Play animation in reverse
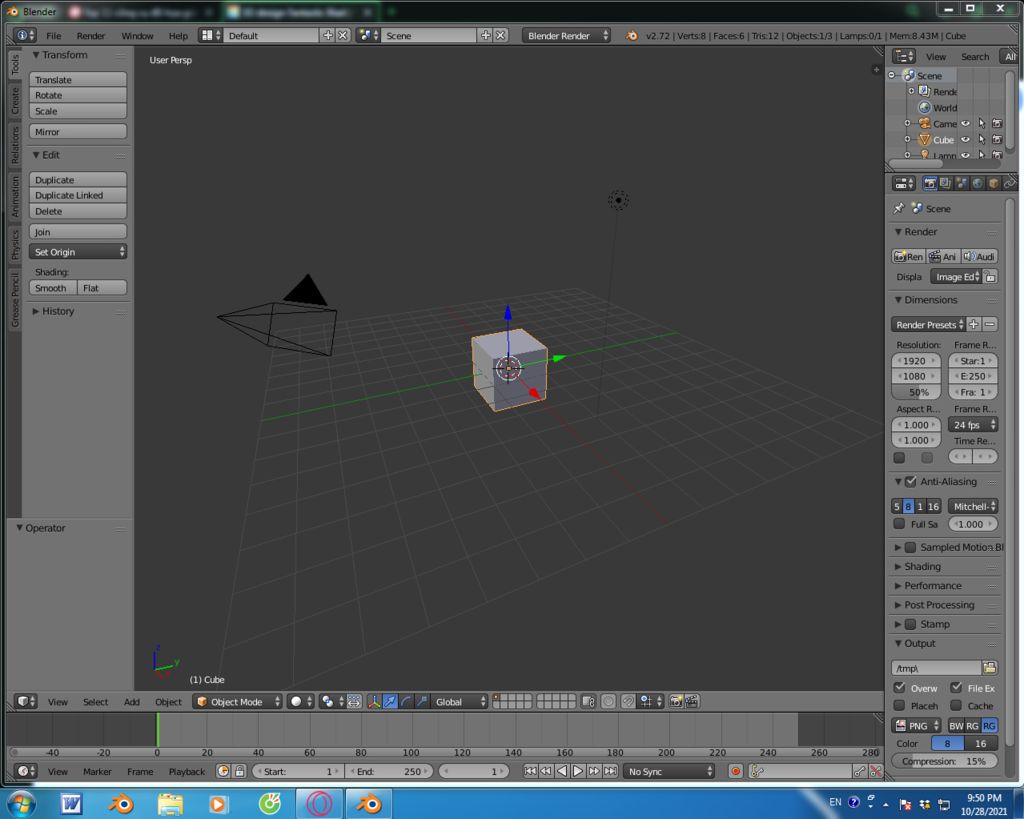 click(562, 771)
